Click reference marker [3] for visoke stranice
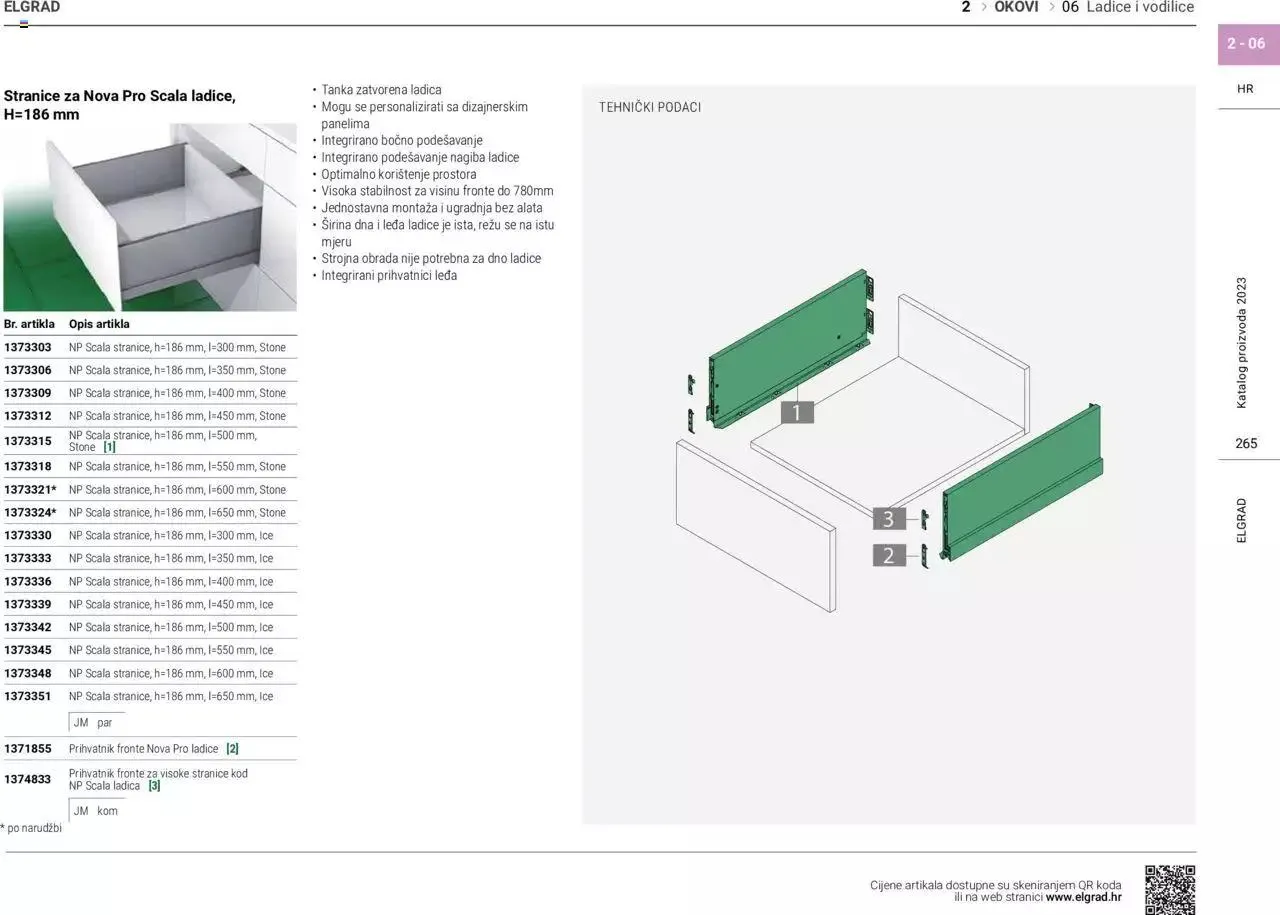 coord(154,786)
